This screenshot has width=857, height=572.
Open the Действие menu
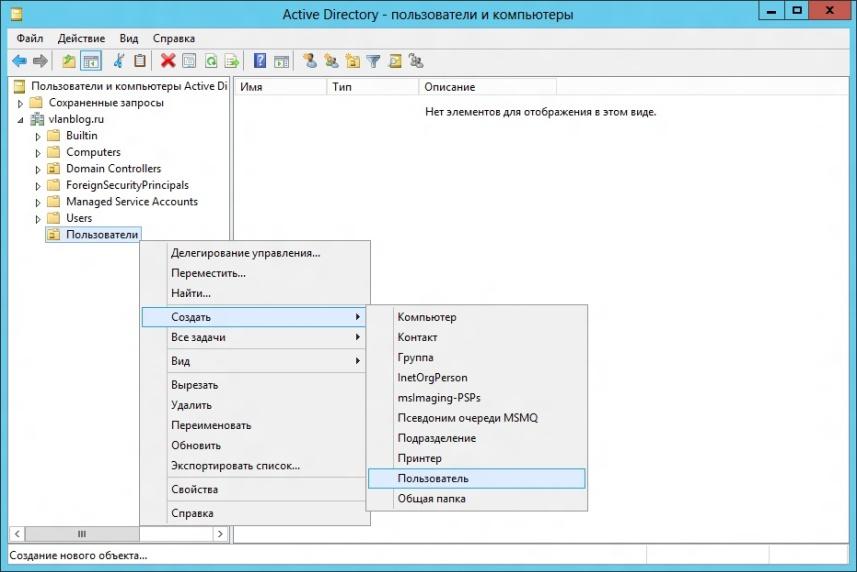[81, 39]
